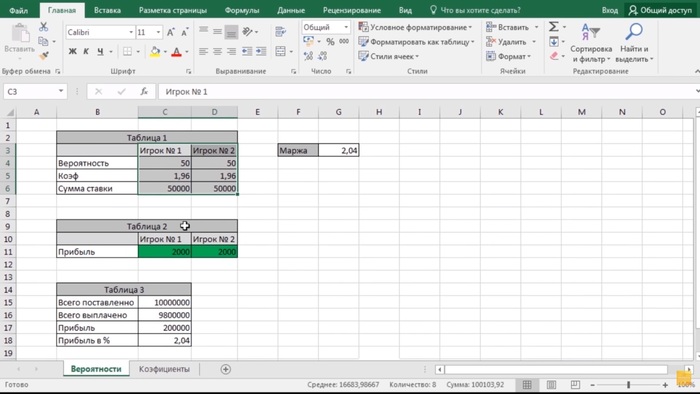The width and height of the screenshot is (700, 394).
Task: Click the Decrease Decimal icon
Action: coord(322,56)
